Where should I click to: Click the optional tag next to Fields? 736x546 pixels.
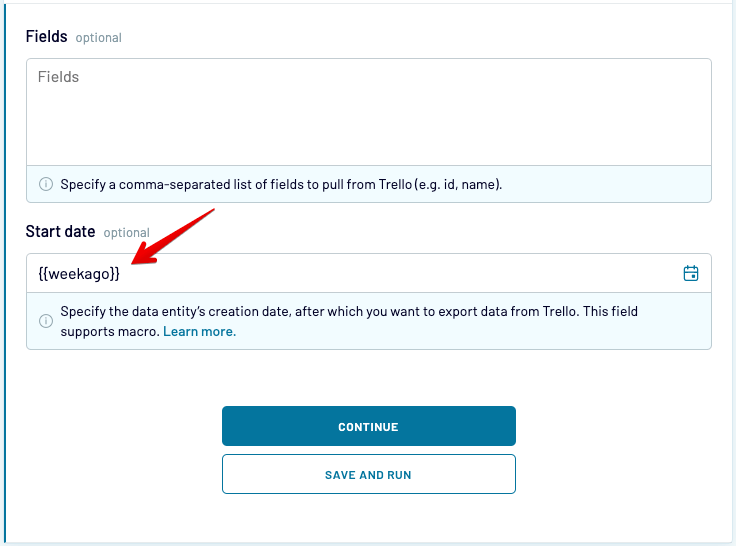point(98,38)
